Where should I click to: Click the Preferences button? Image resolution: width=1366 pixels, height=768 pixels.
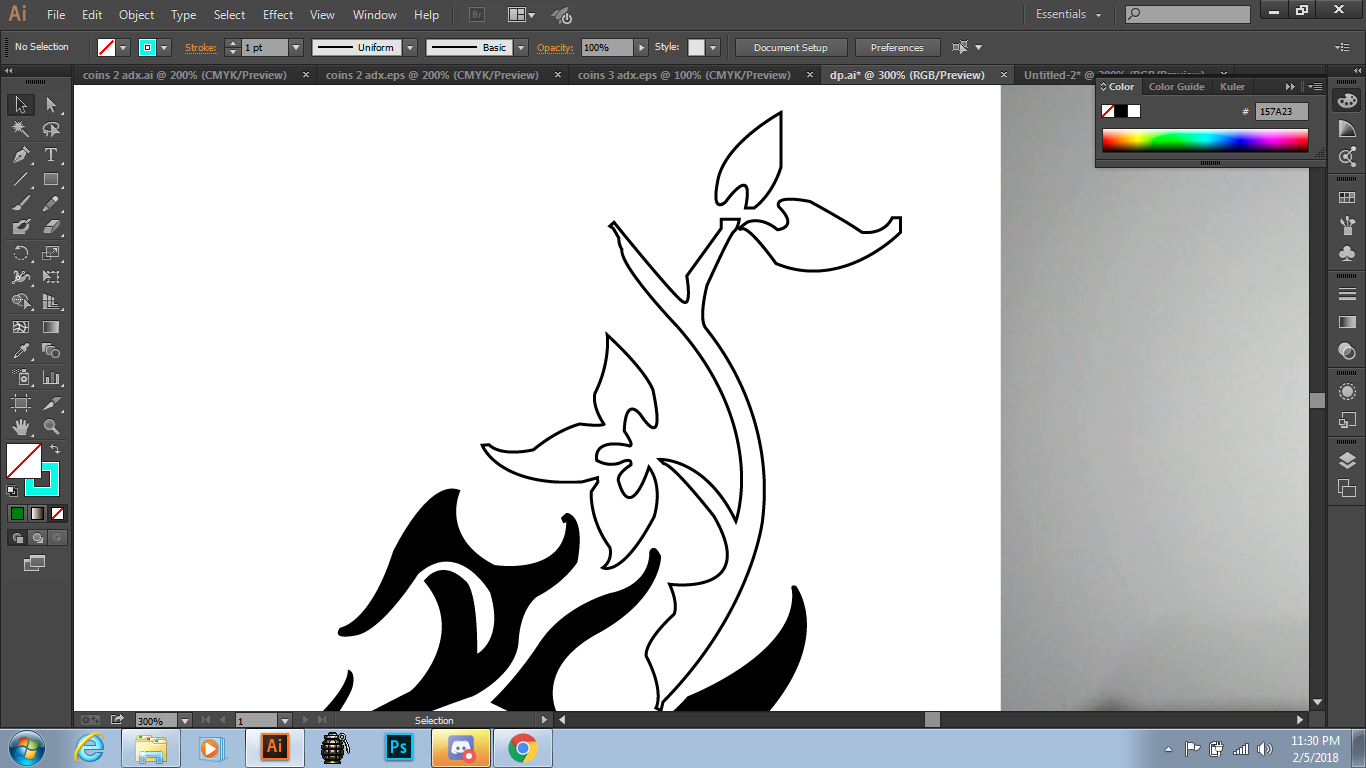(x=897, y=48)
